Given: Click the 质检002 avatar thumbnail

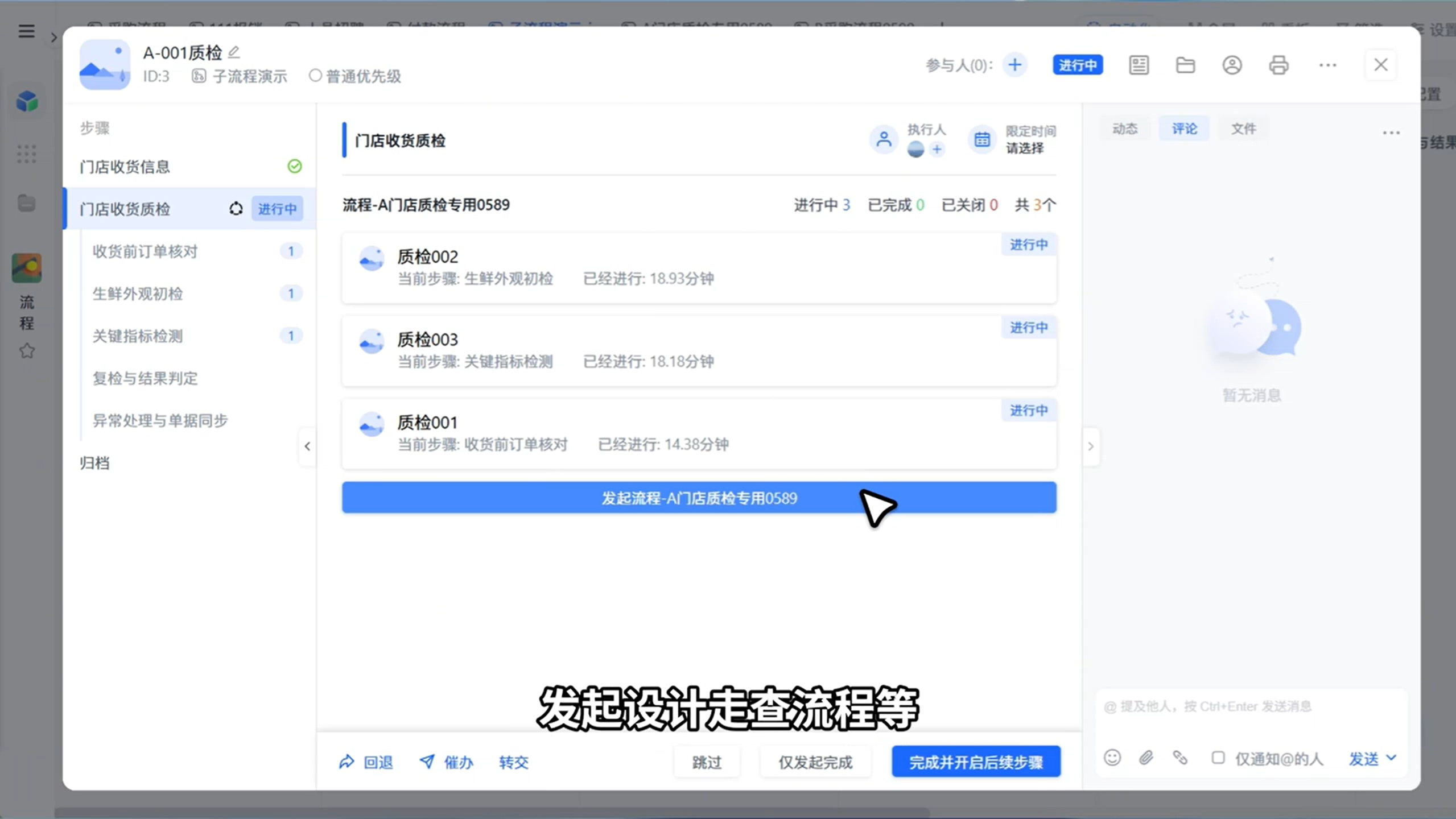Looking at the screenshot, I should tap(372, 259).
